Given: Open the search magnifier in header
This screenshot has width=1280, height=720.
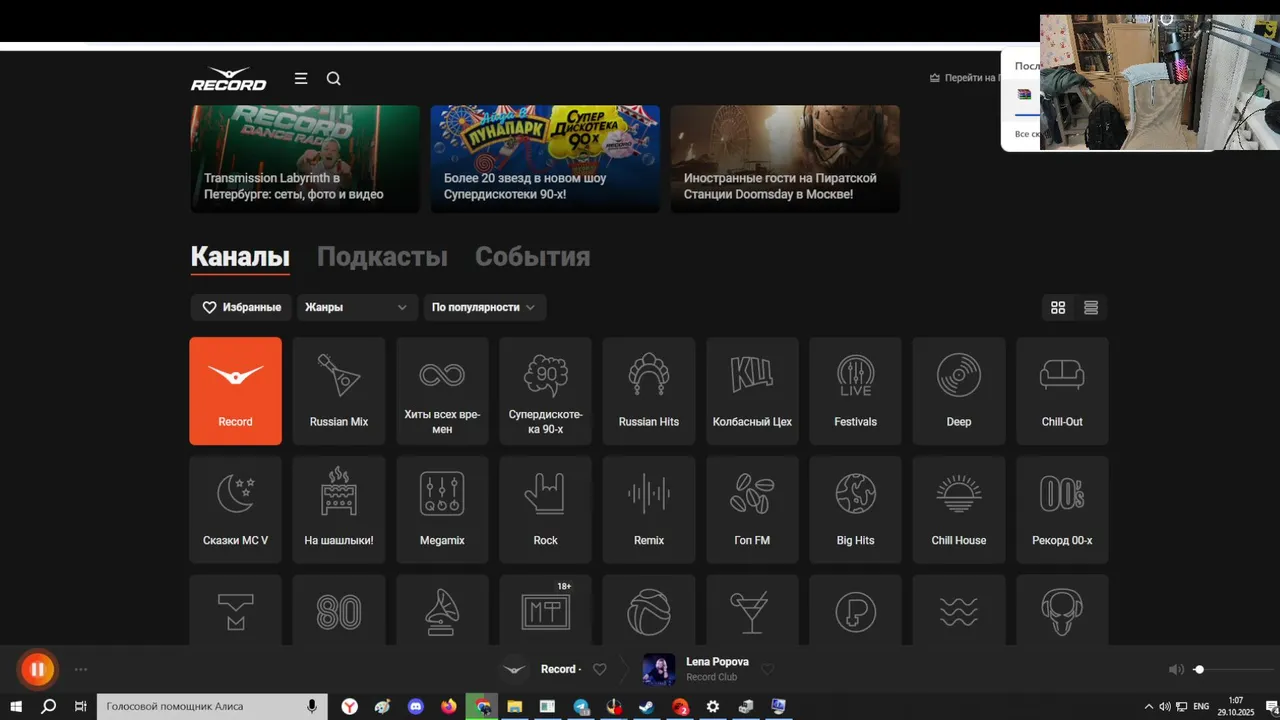Looking at the screenshot, I should point(334,79).
